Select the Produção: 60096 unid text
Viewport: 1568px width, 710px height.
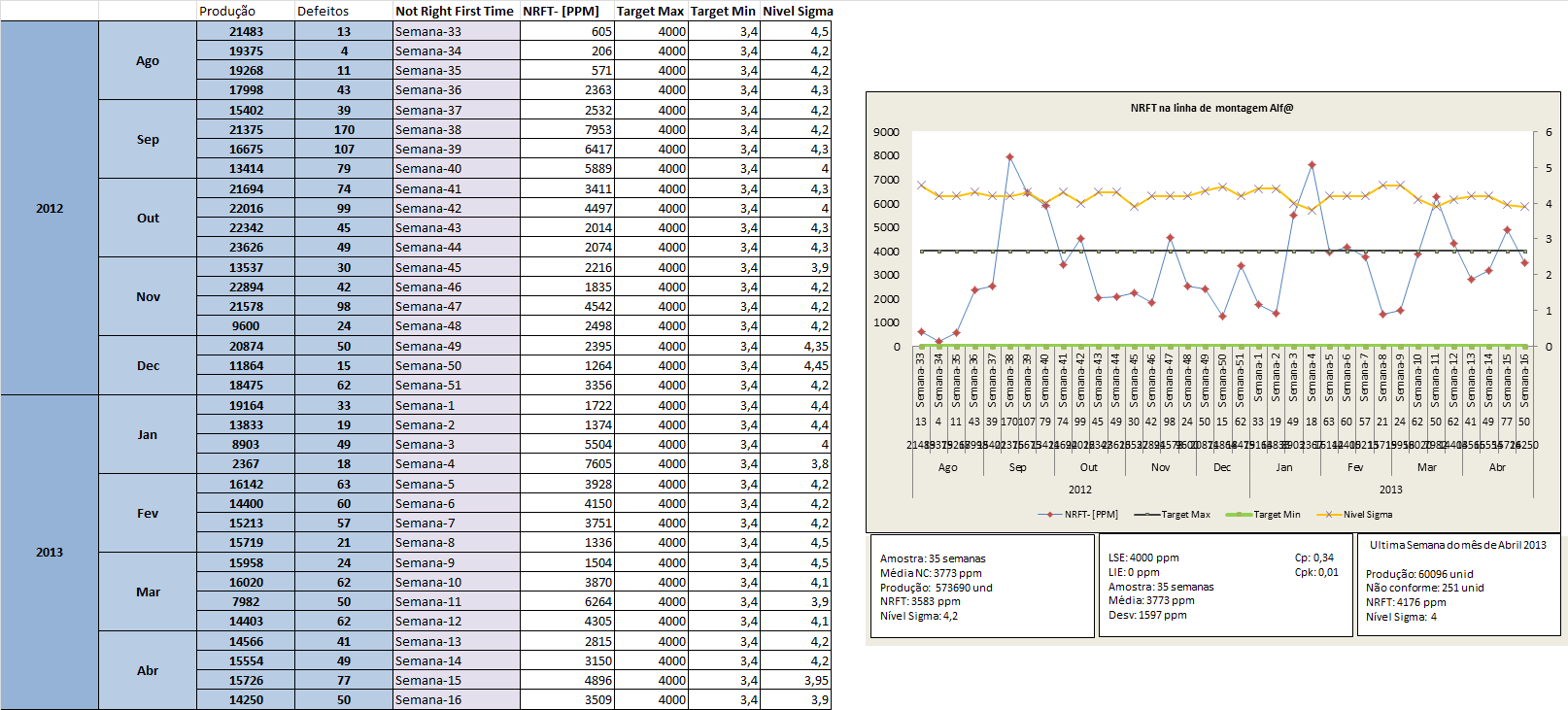point(1419,574)
